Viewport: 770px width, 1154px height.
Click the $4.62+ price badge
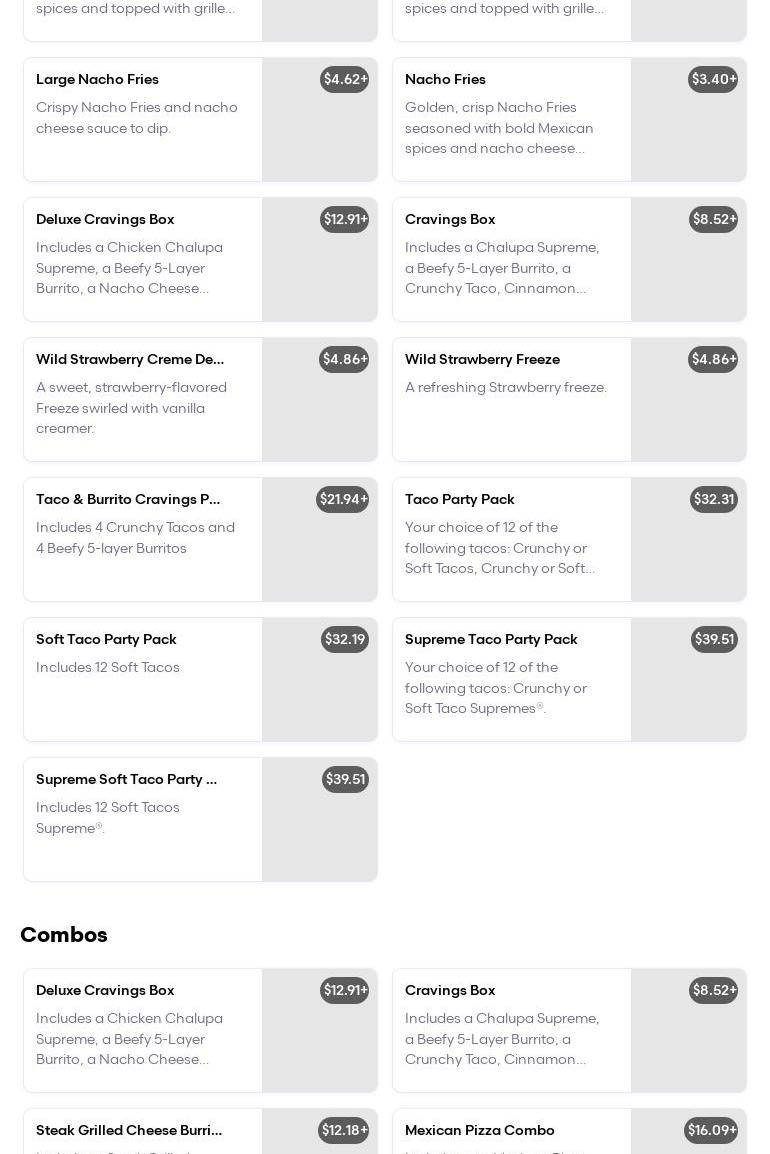[345, 79]
